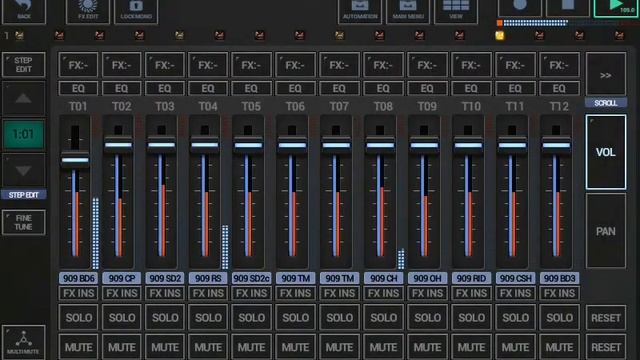Select the 909 RID sample label
This screenshot has width=640, height=360.
pos(471,278)
